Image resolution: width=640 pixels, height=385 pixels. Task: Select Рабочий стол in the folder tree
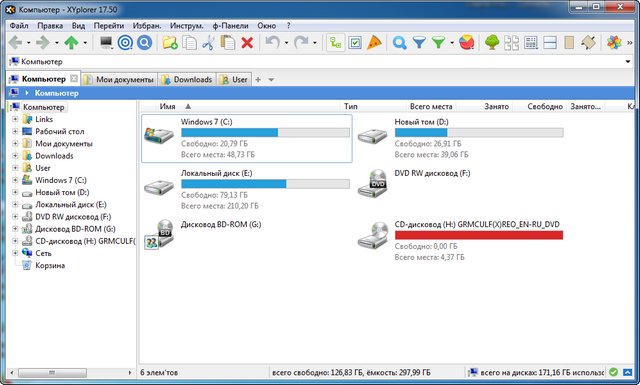[x=60, y=131]
